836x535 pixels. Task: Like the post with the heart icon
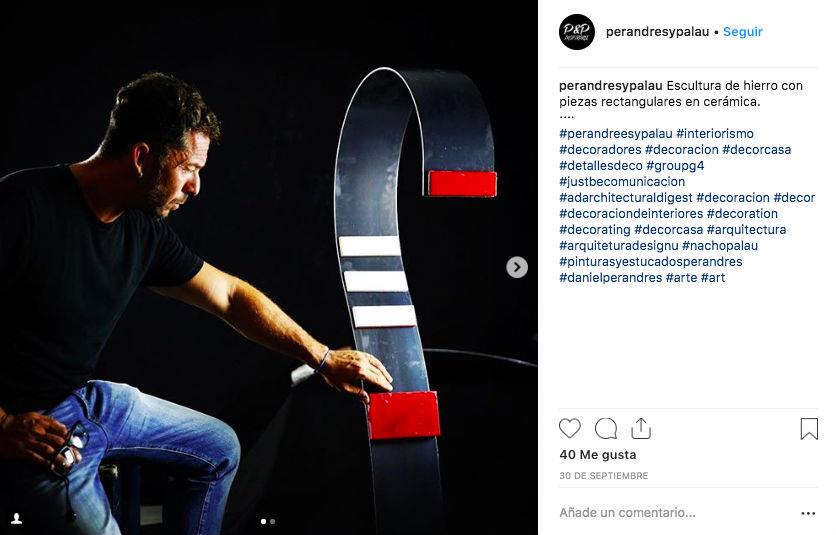coord(569,428)
